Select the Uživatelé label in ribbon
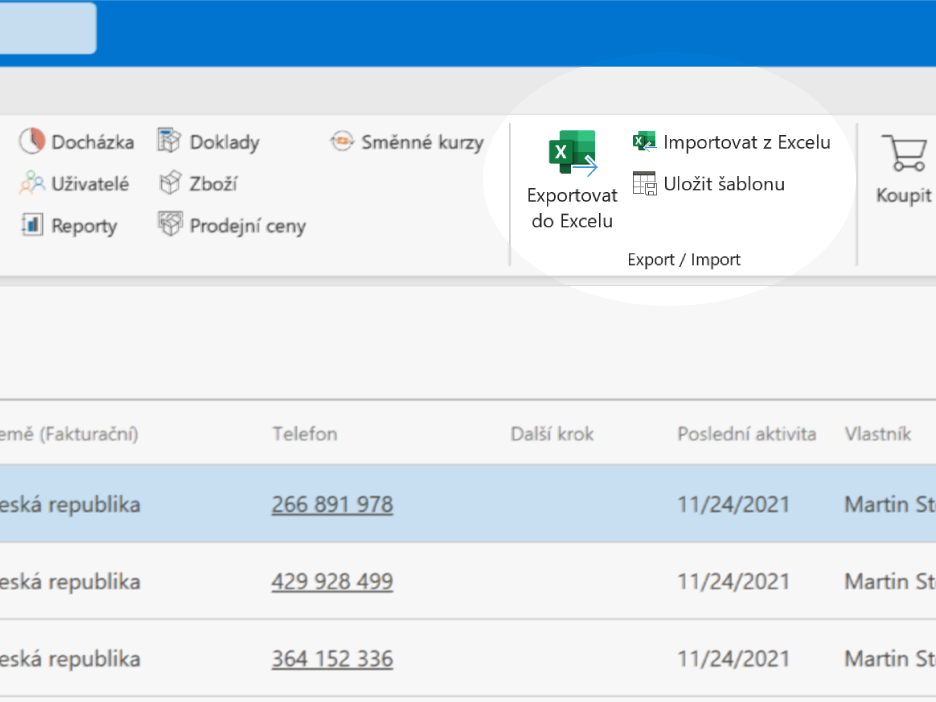 90,184
